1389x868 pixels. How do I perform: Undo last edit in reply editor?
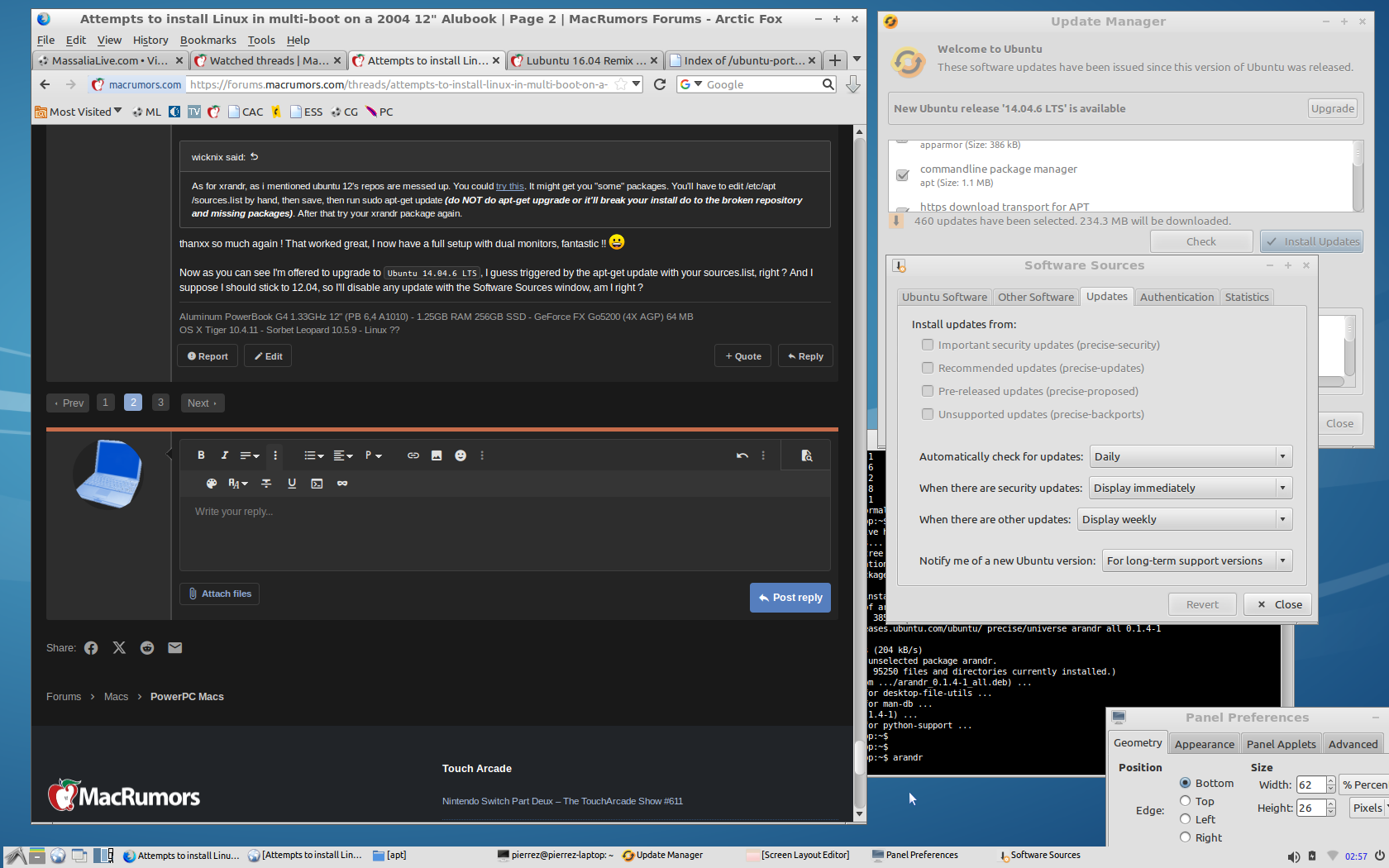tap(742, 455)
